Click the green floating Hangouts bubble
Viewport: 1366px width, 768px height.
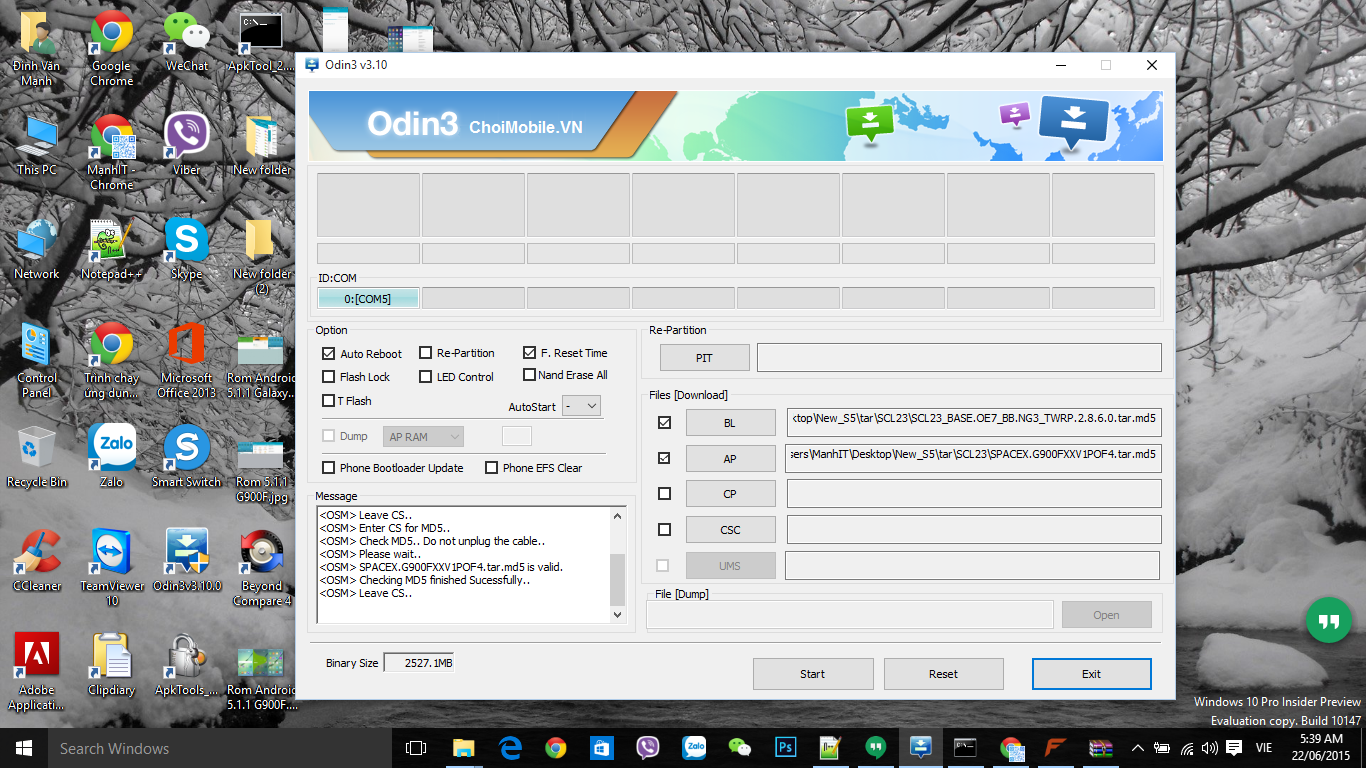pyautogui.click(x=1328, y=621)
